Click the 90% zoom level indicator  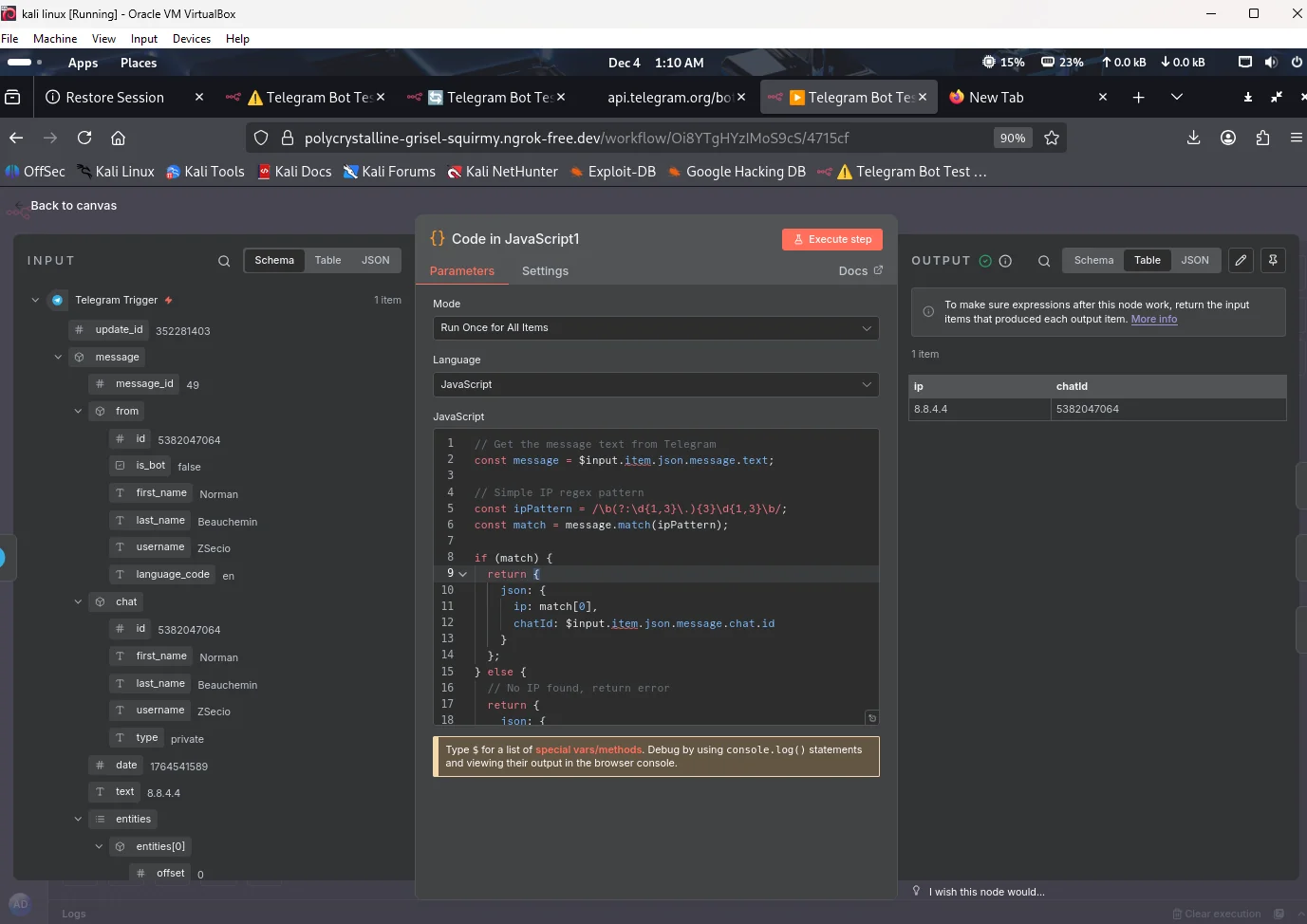pyautogui.click(x=1013, y=138)
